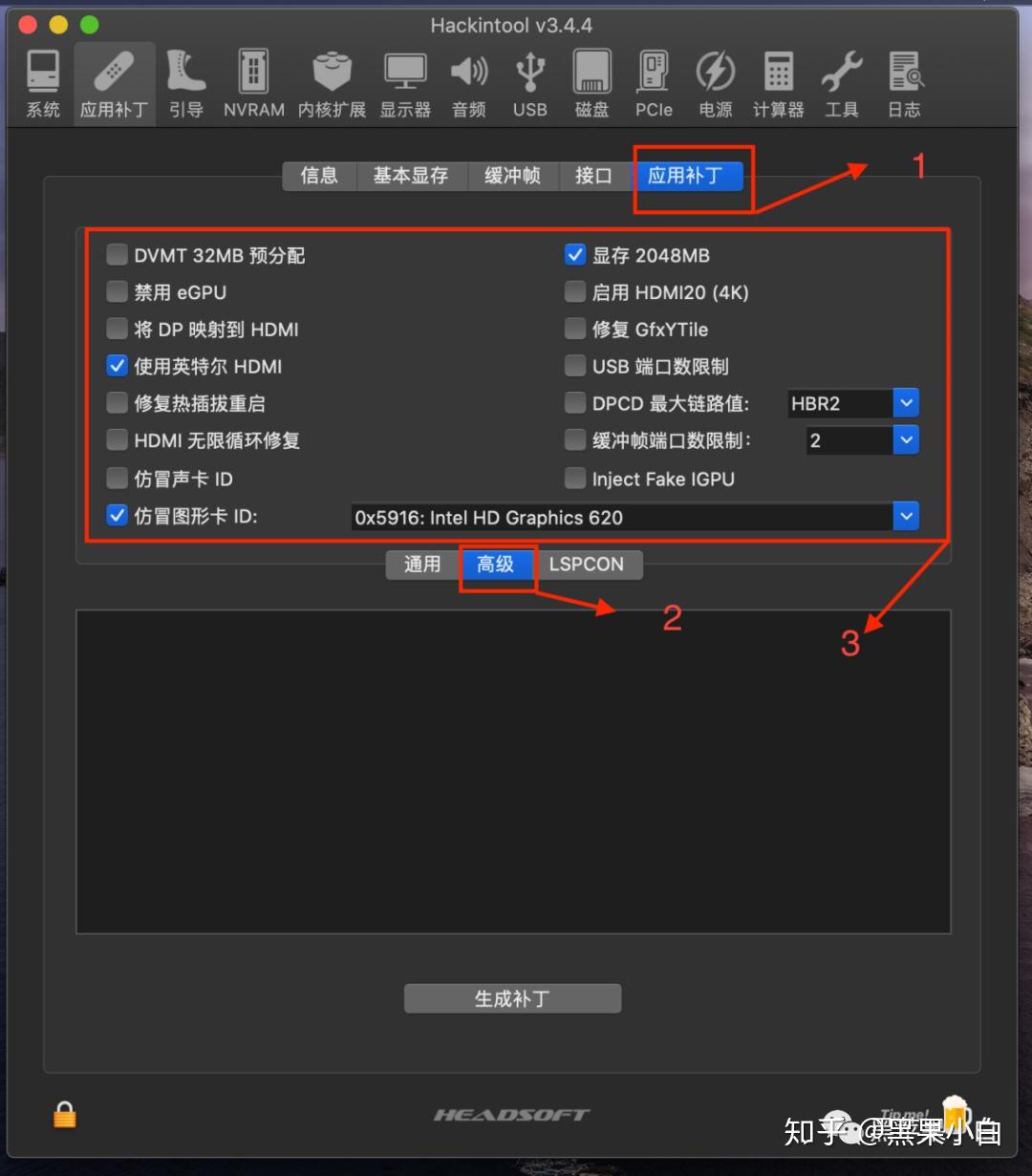Select the 高级 sub-tab
This screenshot has width=1032, height=1176.
click(495, 565)
